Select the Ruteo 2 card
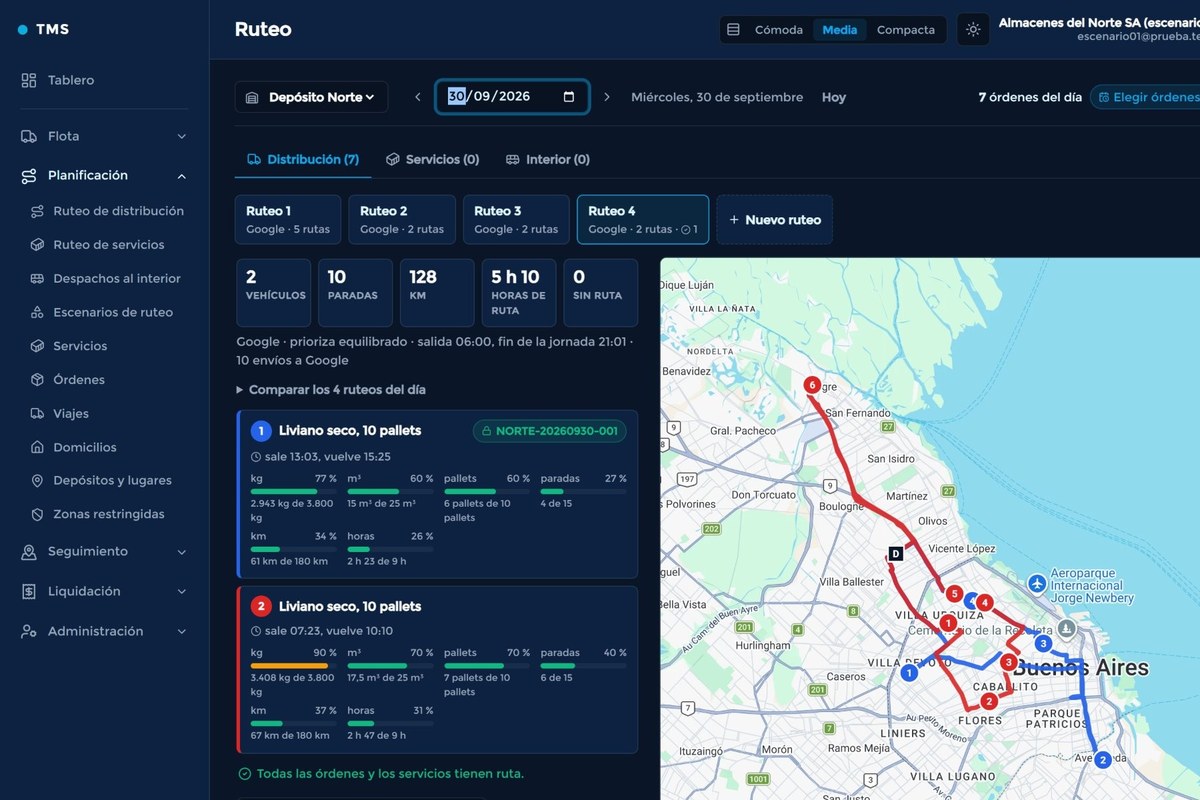Image resolution: width=1200 pixels, height=800 pixels. 402,220
